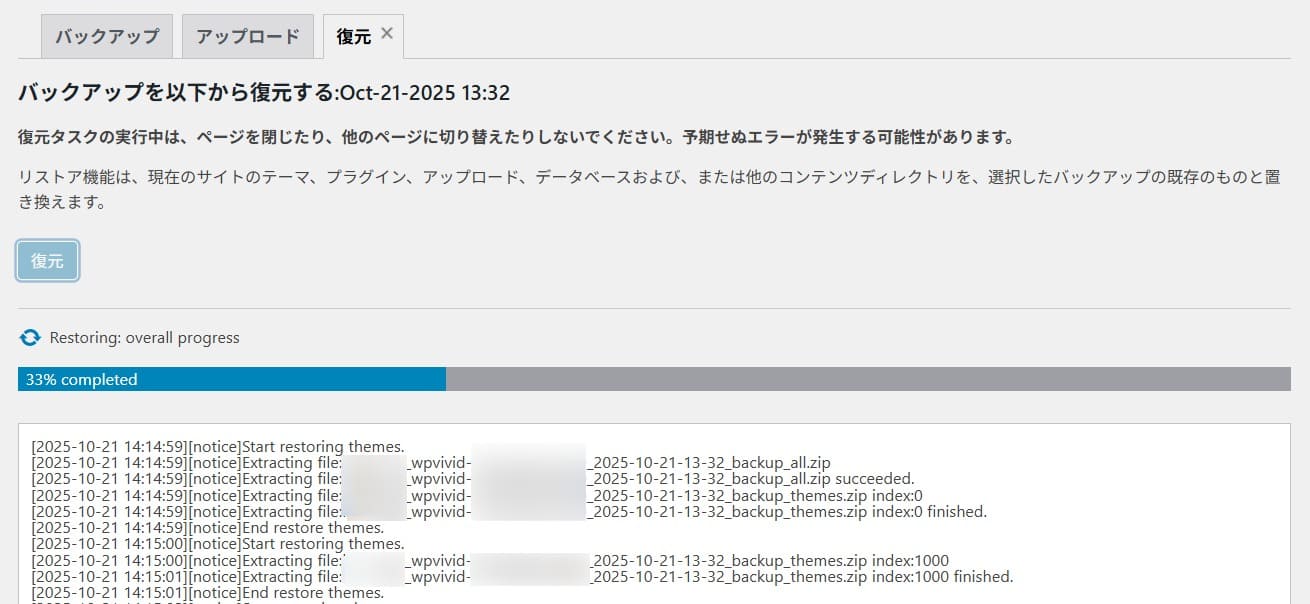Screen dimensions: 1310x604
Task: Click the bold warning text about closing page
Action: click(x=516, y=137)
